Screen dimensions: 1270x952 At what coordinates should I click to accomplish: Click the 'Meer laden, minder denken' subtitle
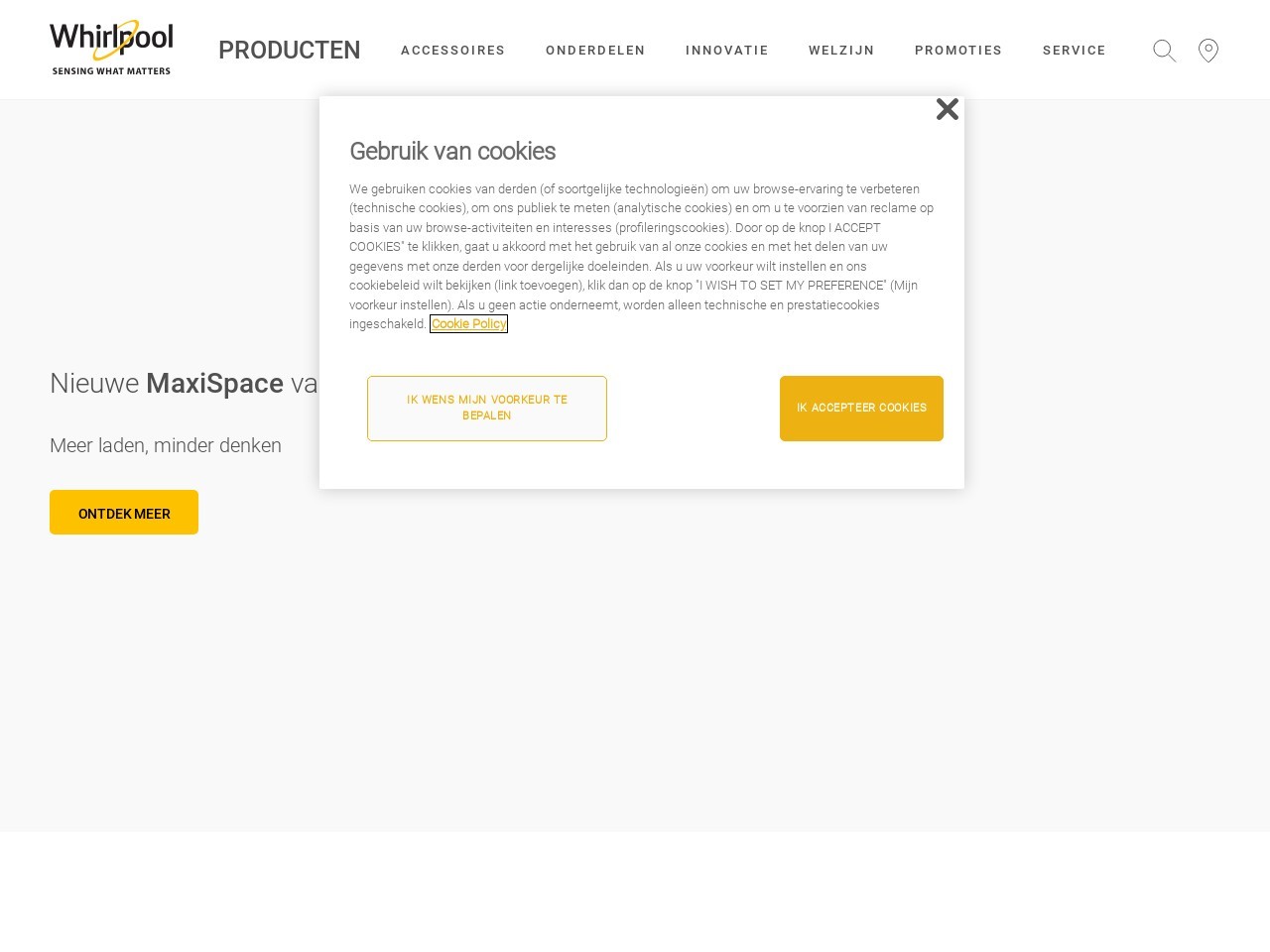click(x=166, y=445)
